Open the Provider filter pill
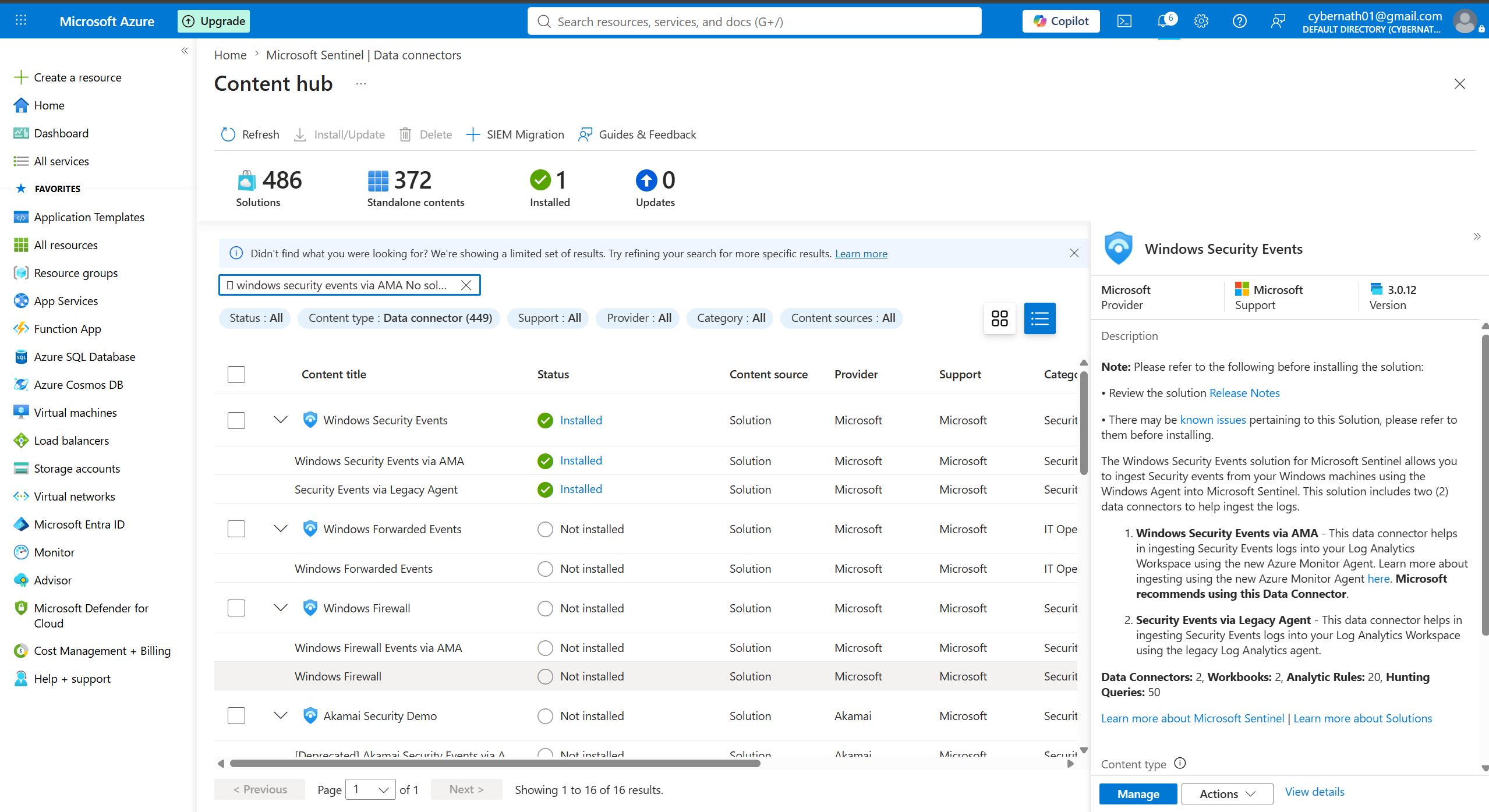 (638, 318)
